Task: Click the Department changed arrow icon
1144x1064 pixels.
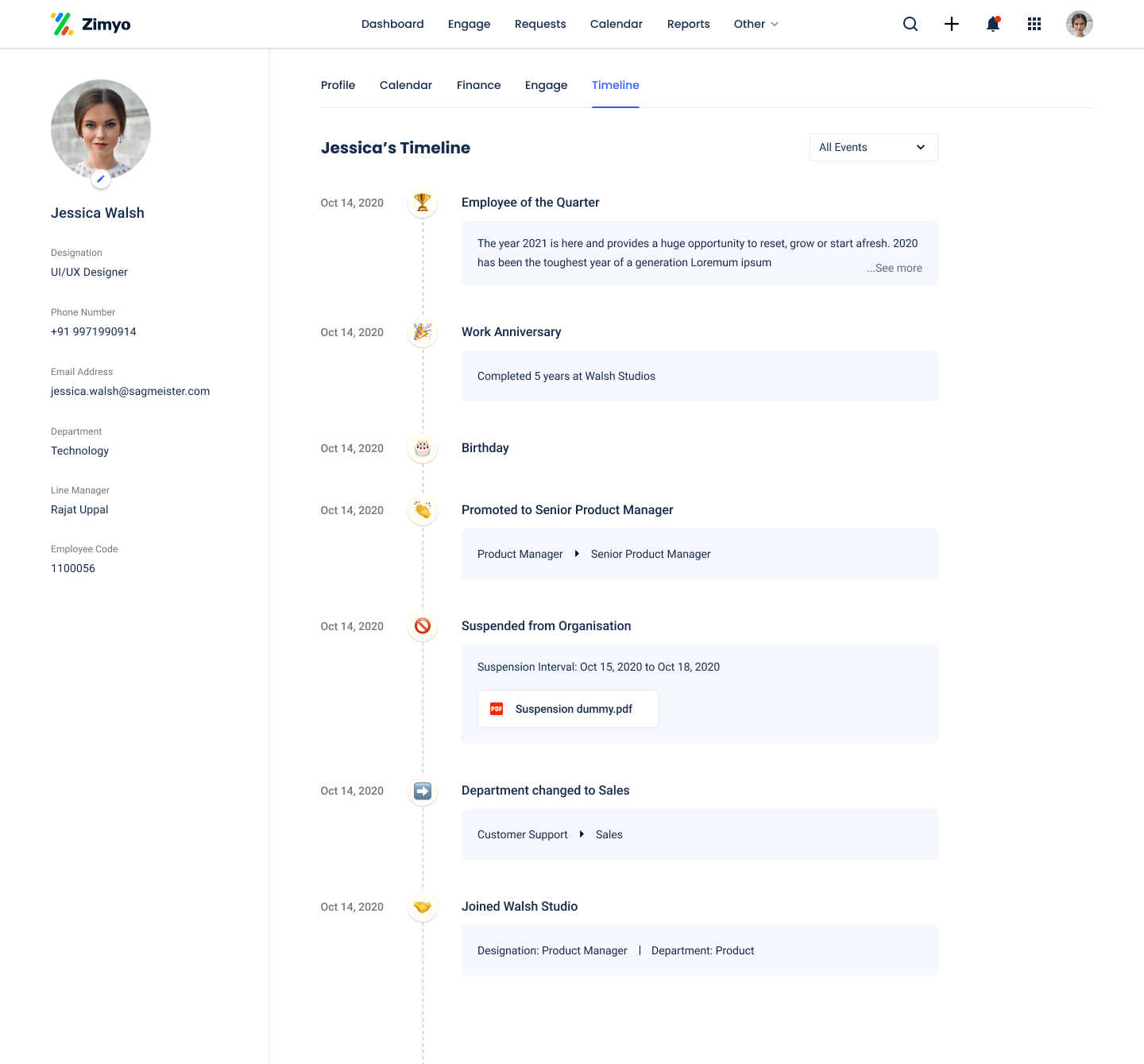Action: click(x=423, y=791)
